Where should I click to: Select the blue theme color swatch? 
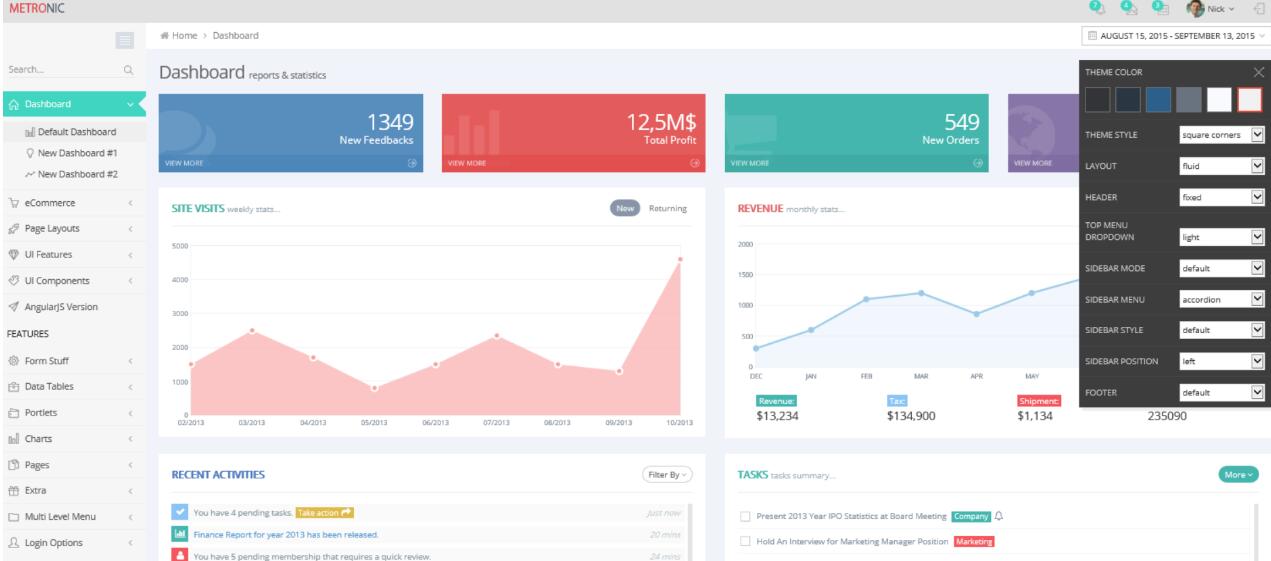point(1158,99)
